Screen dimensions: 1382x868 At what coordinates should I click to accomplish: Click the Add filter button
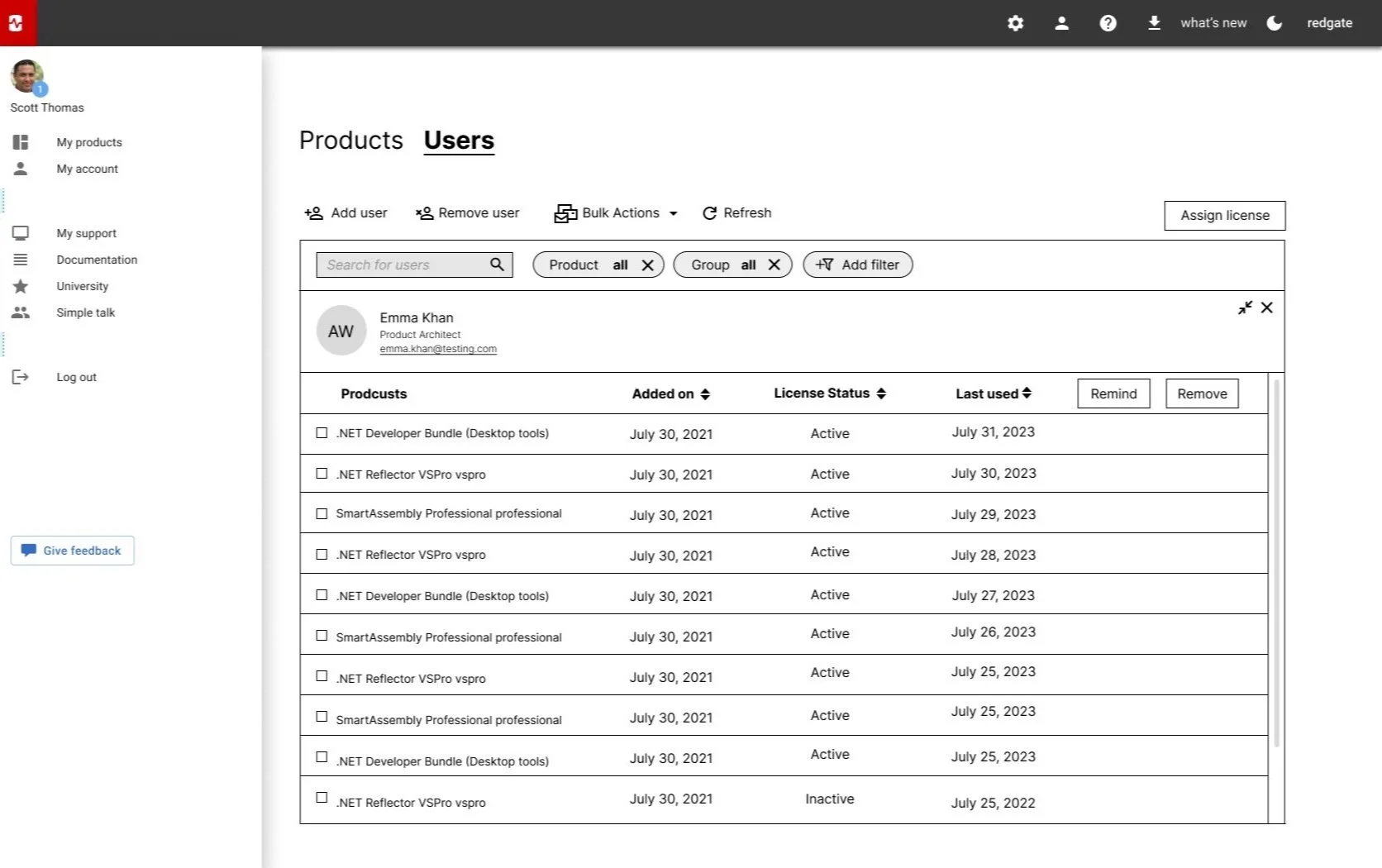point(858,265)
